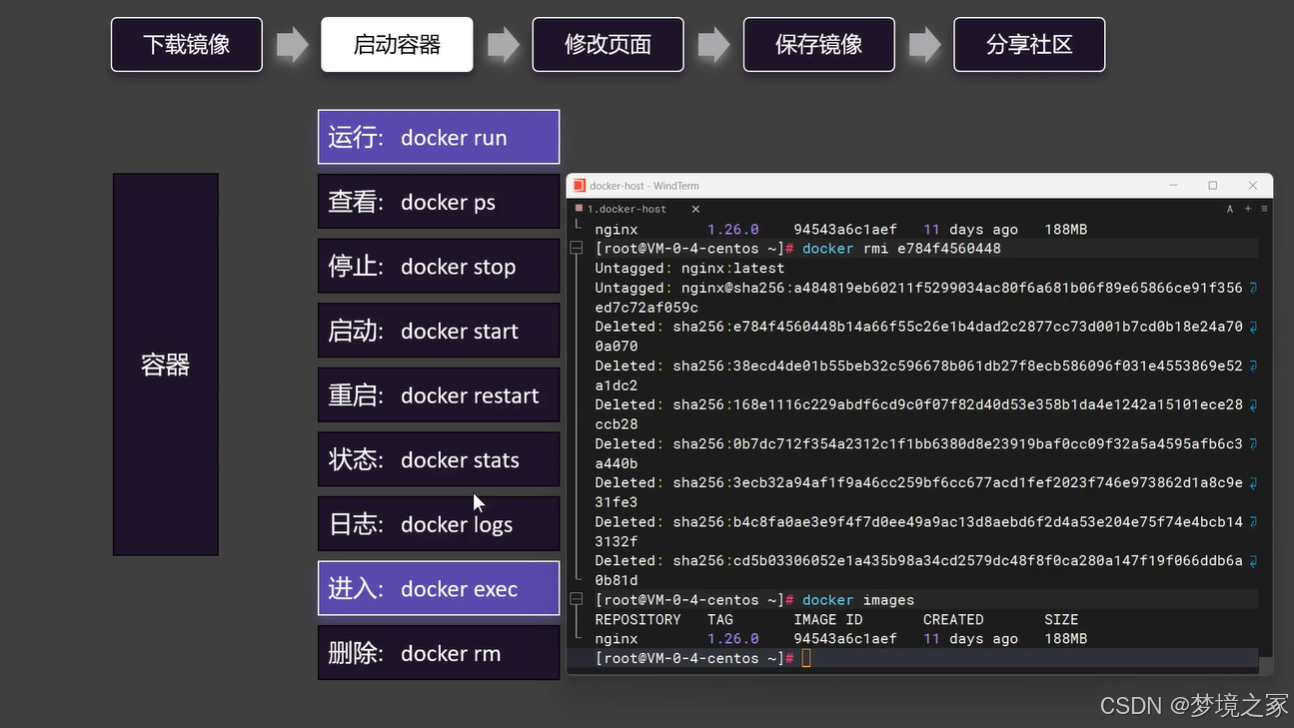
Task: Maximize the WindTerm window
Action: [x=1212, y=186]
